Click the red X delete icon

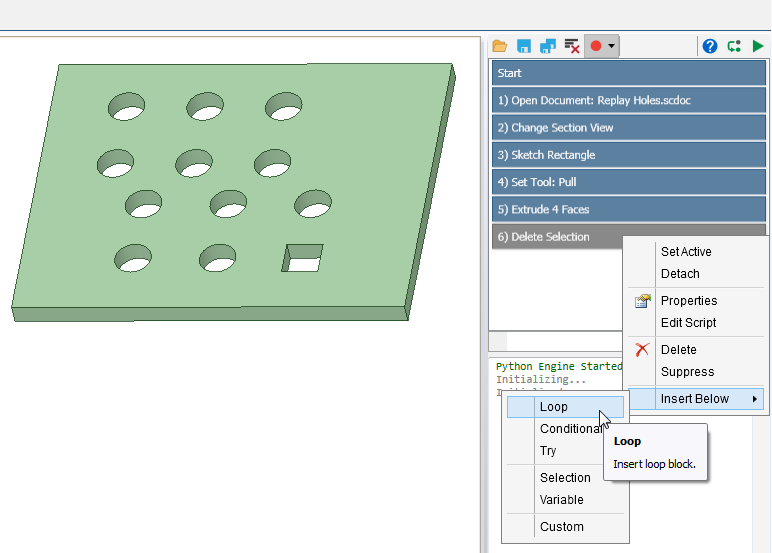(x=642, y=350)
